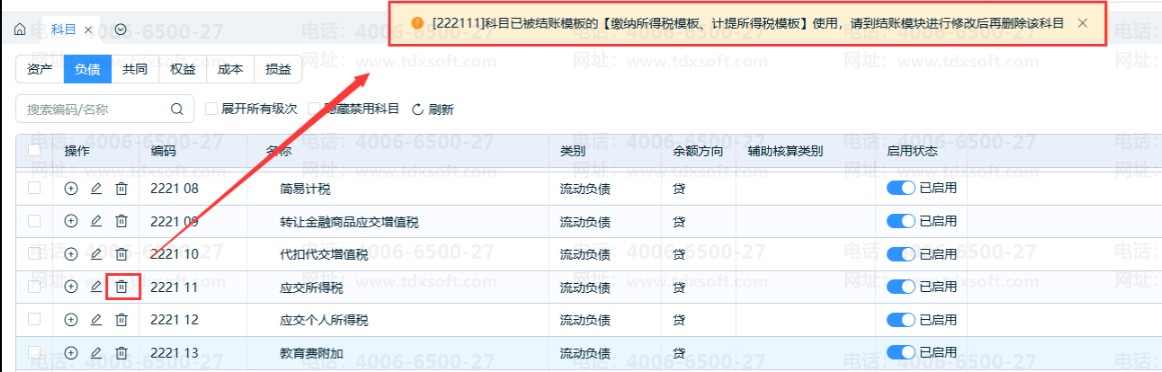Add sub-account under 2221 08 简易计税
The width and height of the screenshot is (1162, 372).
pyautogui.click(x=71, y=188)
